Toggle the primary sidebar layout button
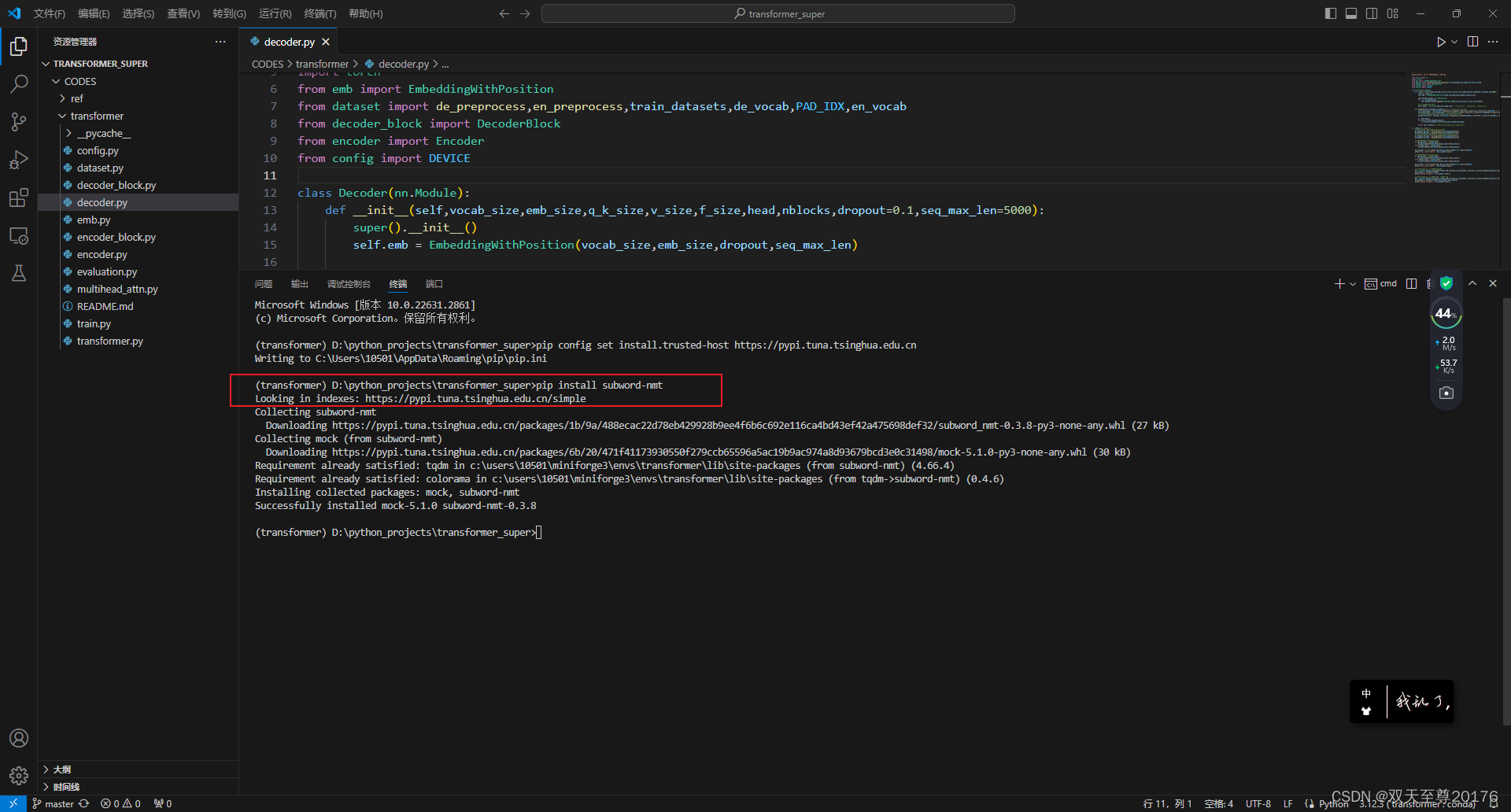Viewport: 1511px width, 812px height. pyautogui.click(x=1330, y=13)
